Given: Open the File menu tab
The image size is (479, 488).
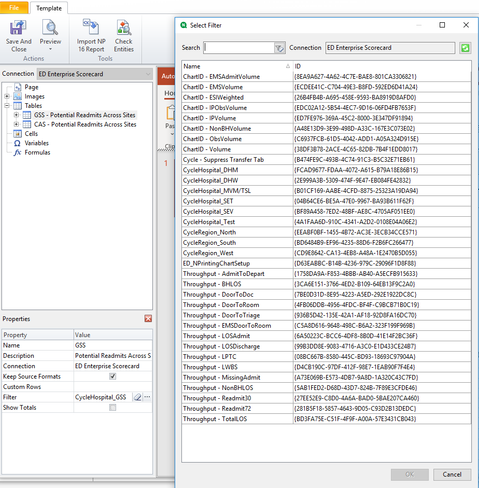Looking at the screenshot, I should point(14,7).
